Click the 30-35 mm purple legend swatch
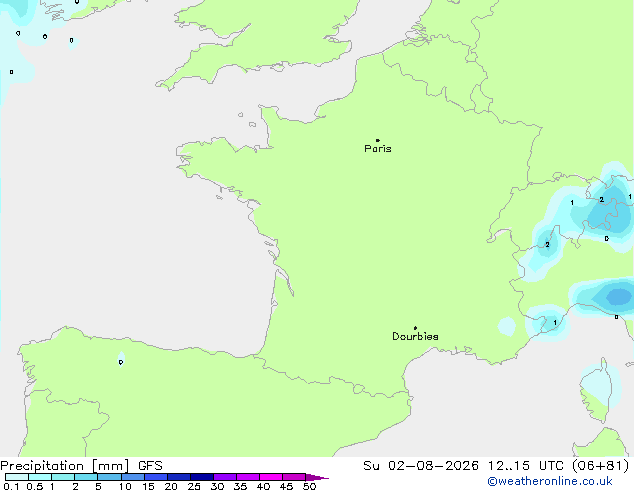Viewport: 634px width, 490px height. pyautogui.click(x=225, y=477)
